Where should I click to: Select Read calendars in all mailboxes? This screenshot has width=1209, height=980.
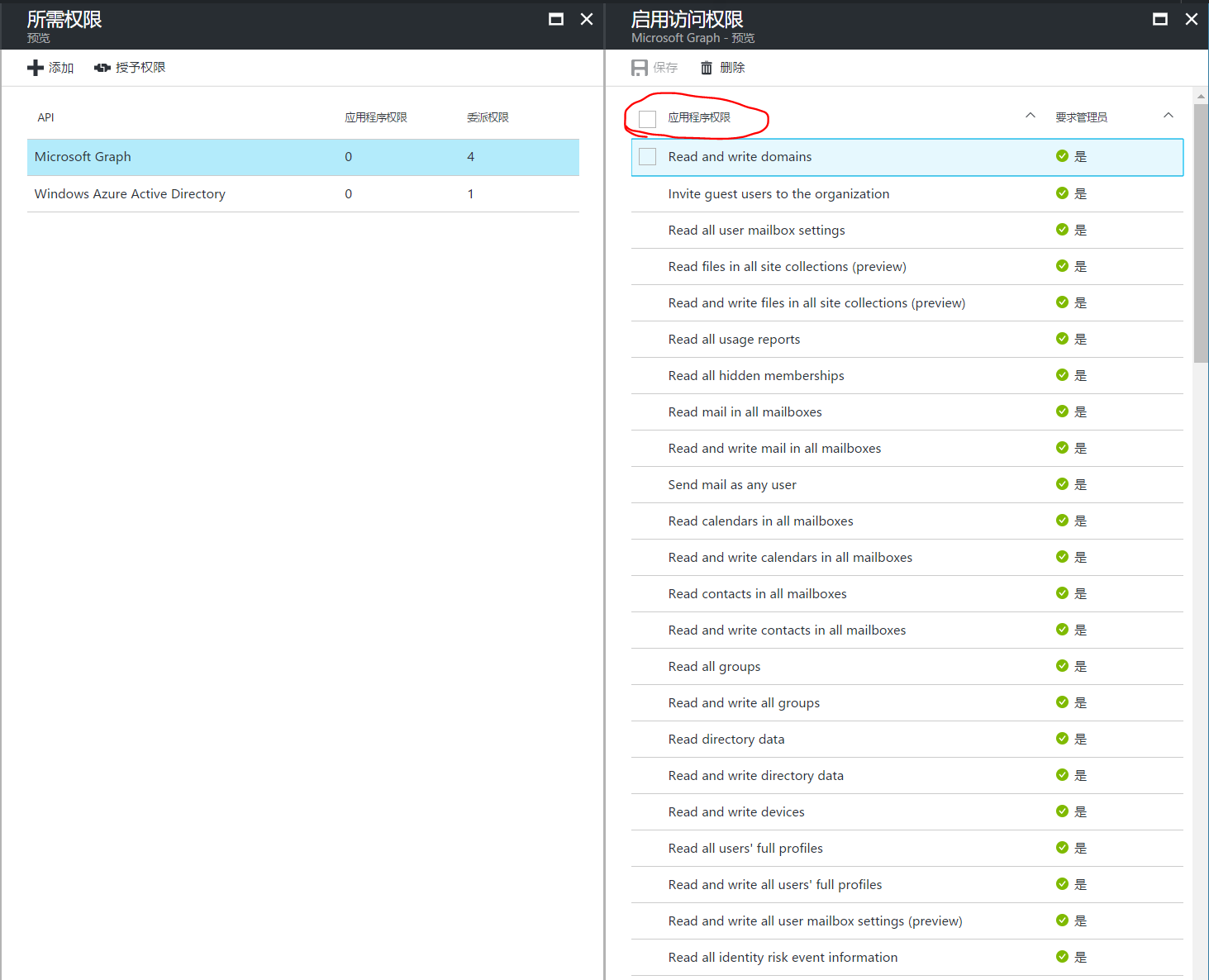click(x=907, y=521)
